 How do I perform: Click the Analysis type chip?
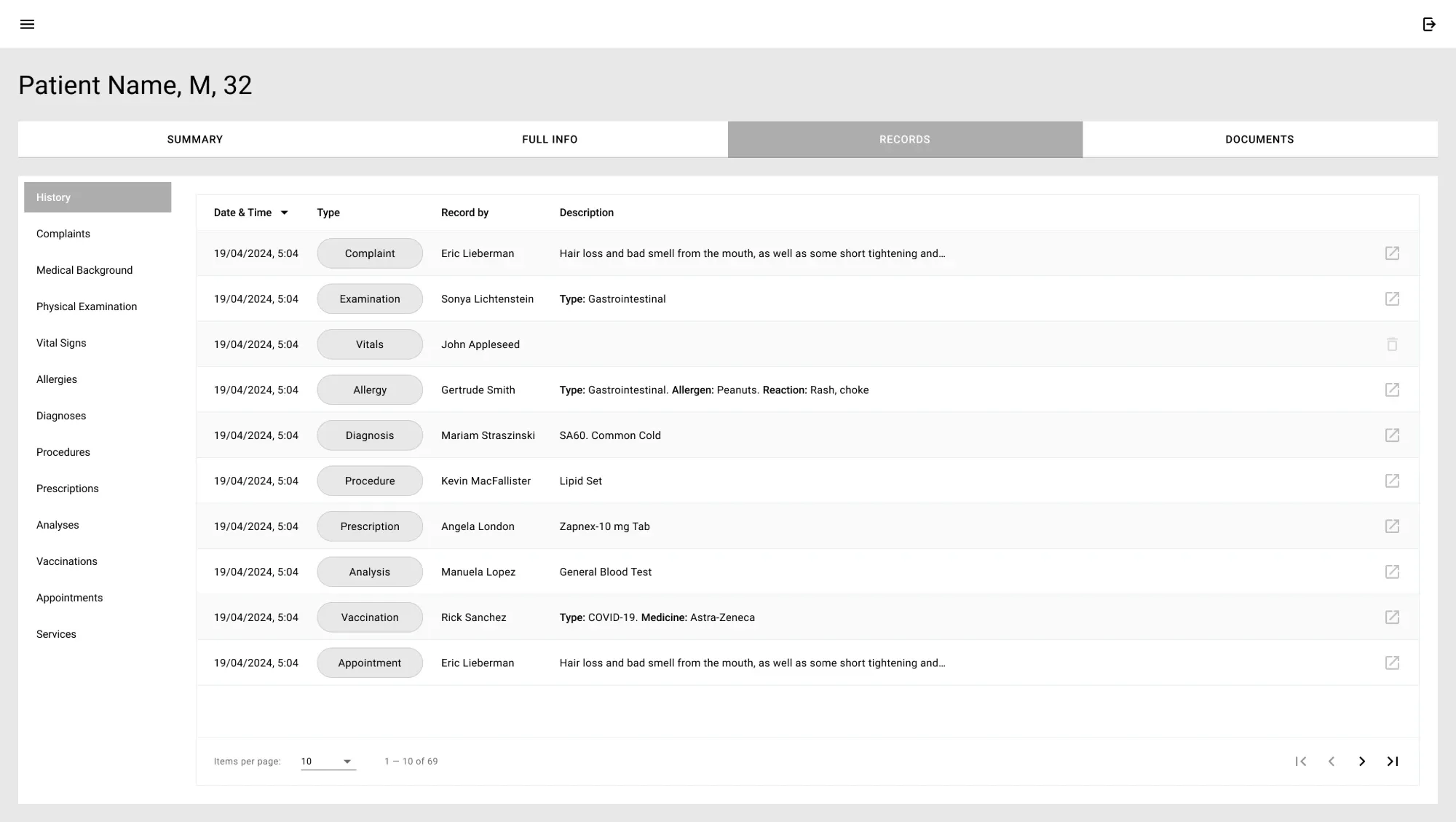(370, 572)
